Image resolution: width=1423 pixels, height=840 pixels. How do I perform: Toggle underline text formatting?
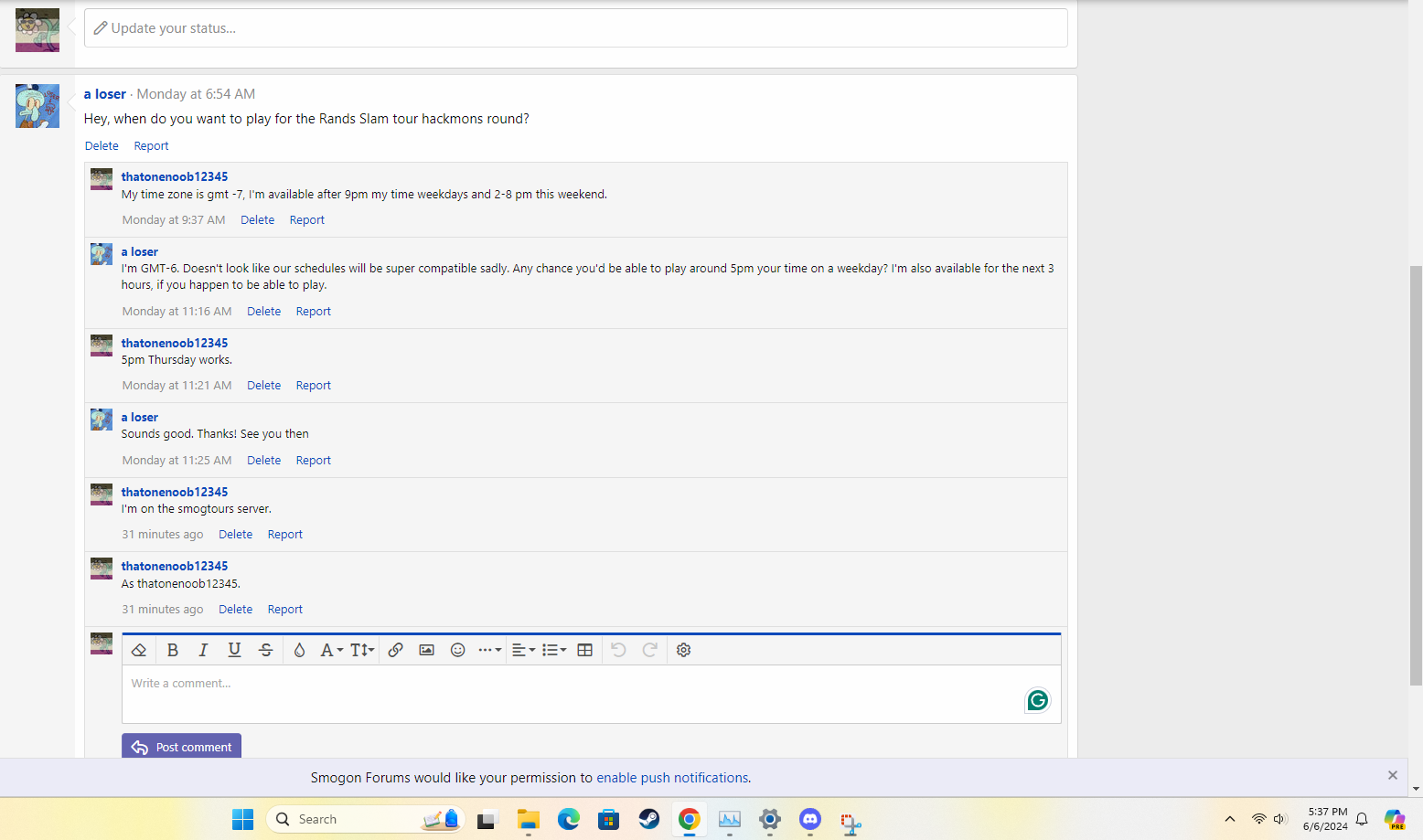(x=234, y=650)
